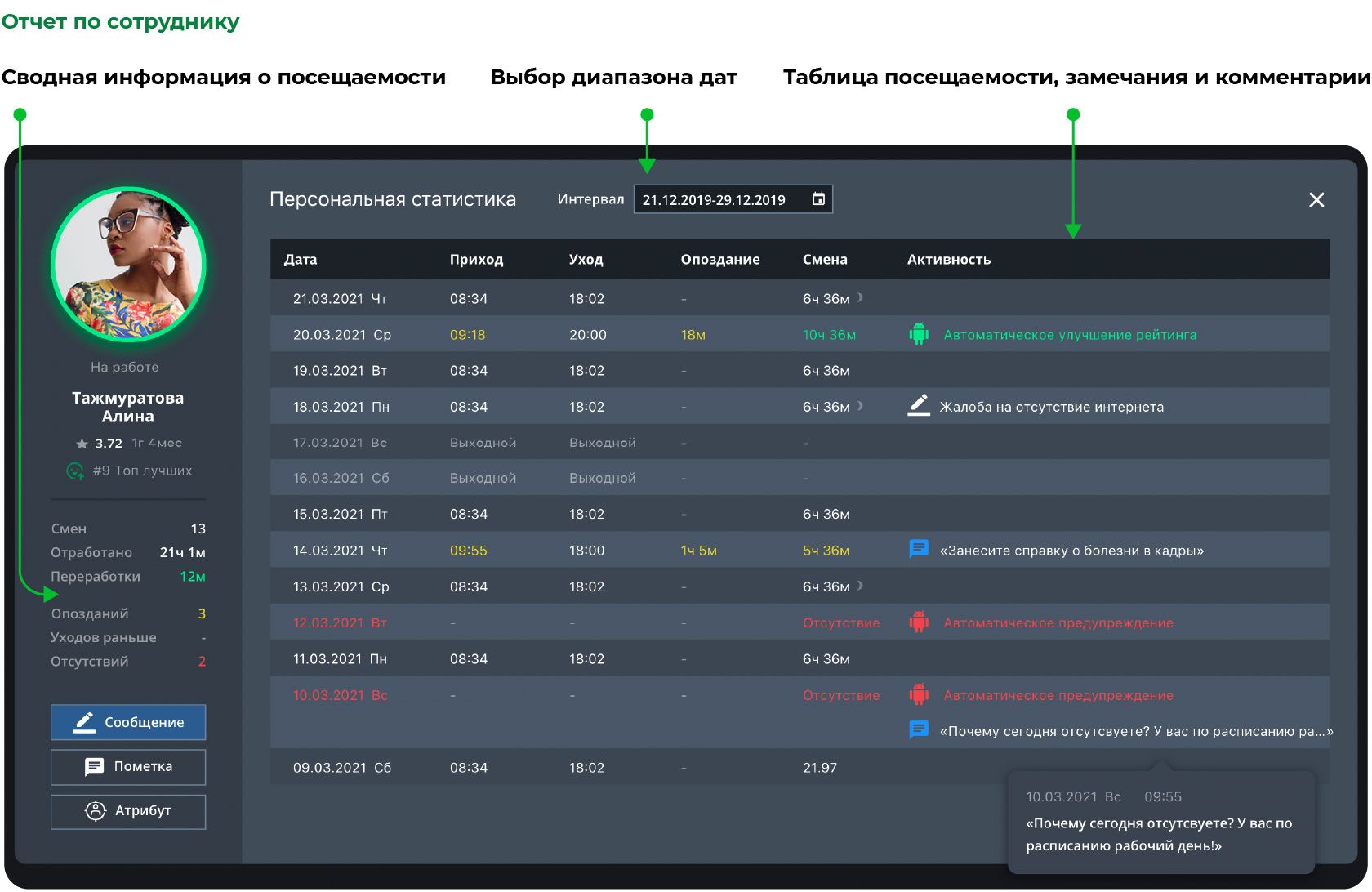Screen dimensions: 1372x892
Task: Select the 17.03.2021 Вс day-off row date
Action: coord(340,443)
